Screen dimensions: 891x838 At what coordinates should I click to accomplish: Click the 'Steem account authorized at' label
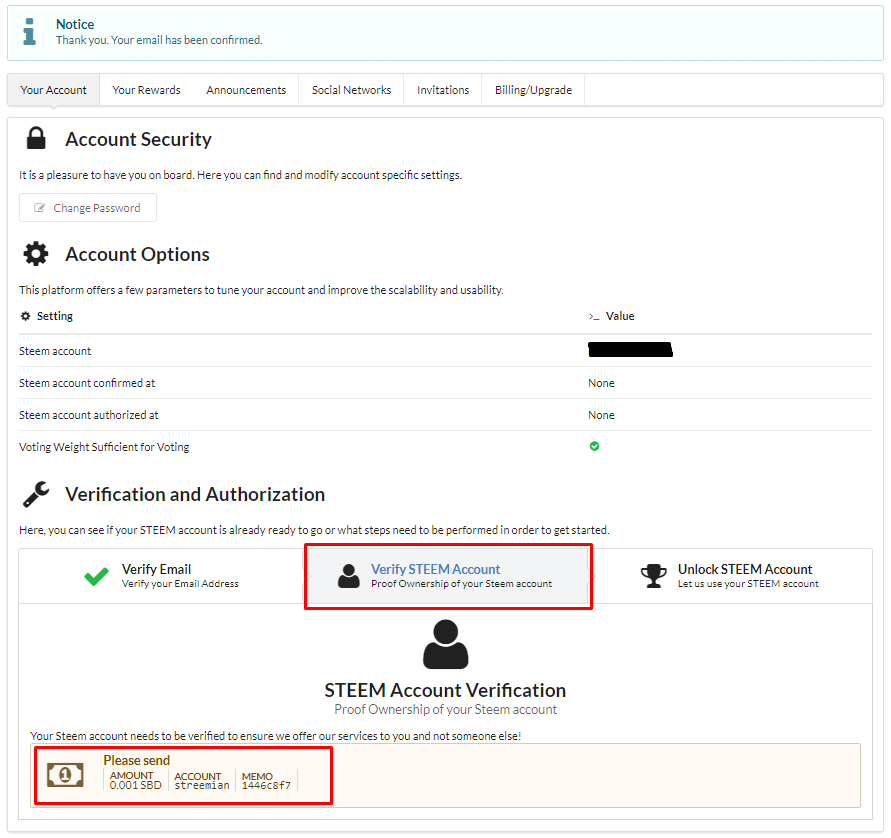click(x=89, y=415)
